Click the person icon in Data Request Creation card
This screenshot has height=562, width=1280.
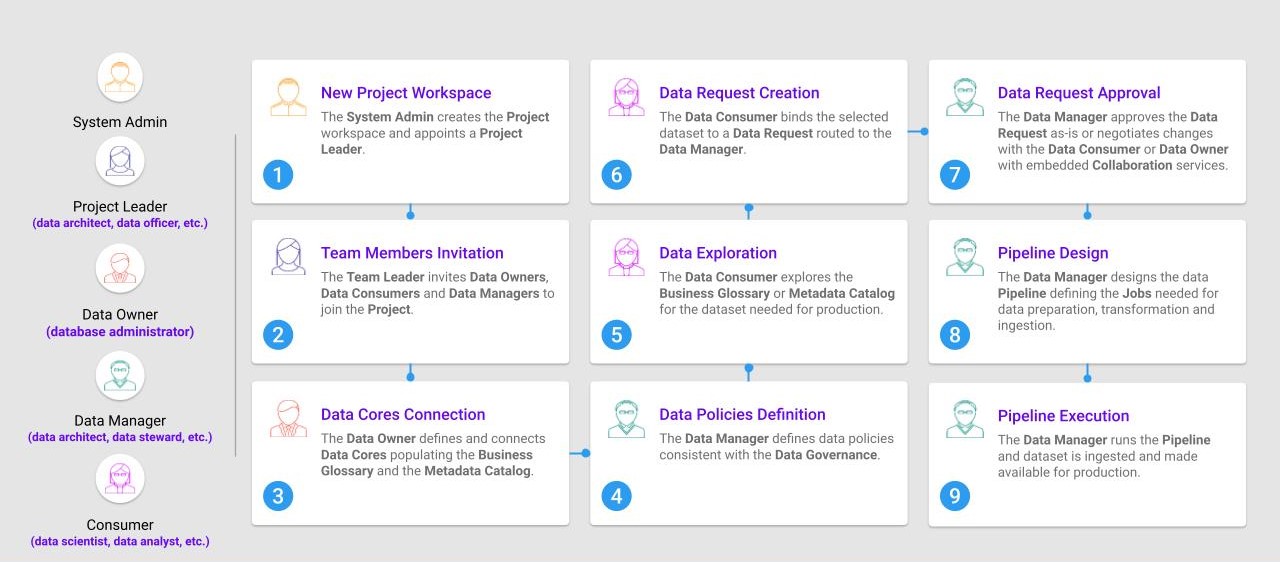(626, 98)
